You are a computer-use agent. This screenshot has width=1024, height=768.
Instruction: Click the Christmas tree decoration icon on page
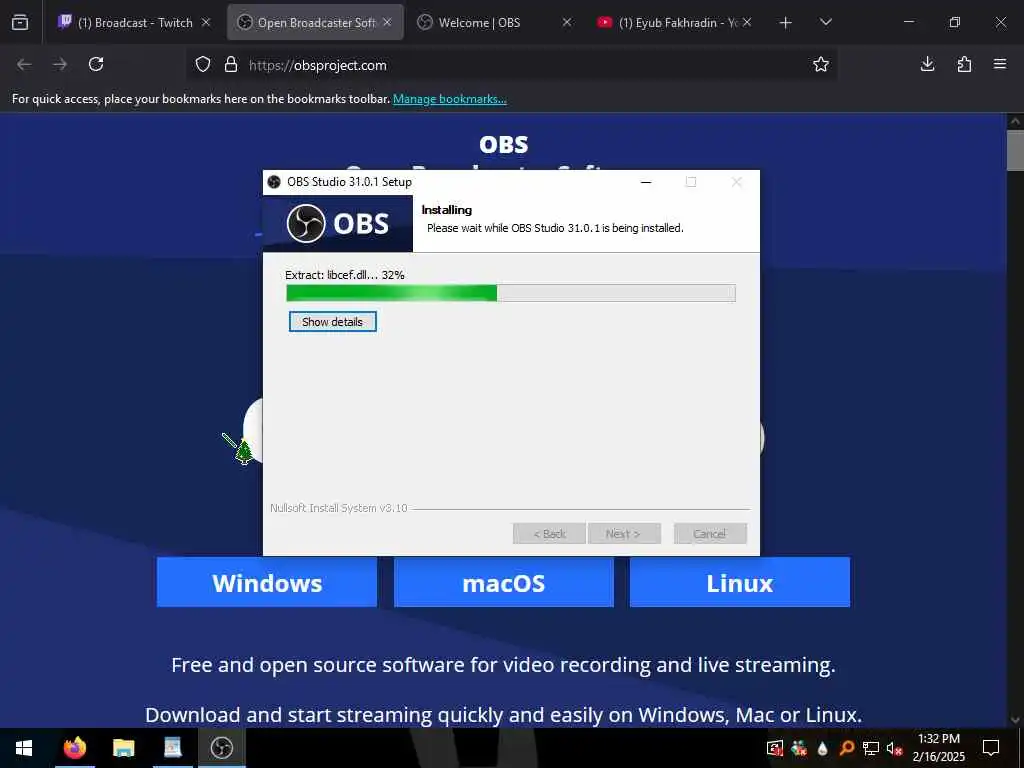[x=244, y=451]
